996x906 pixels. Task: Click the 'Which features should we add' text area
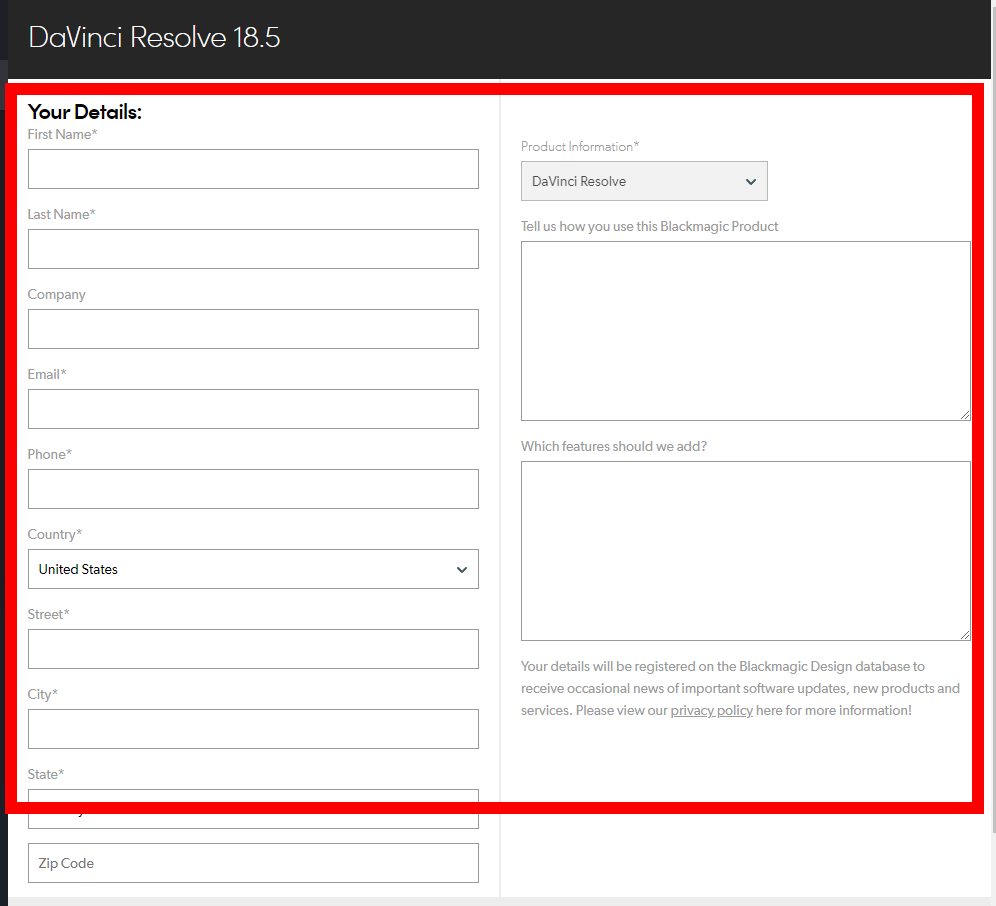[x=746, y=551]
